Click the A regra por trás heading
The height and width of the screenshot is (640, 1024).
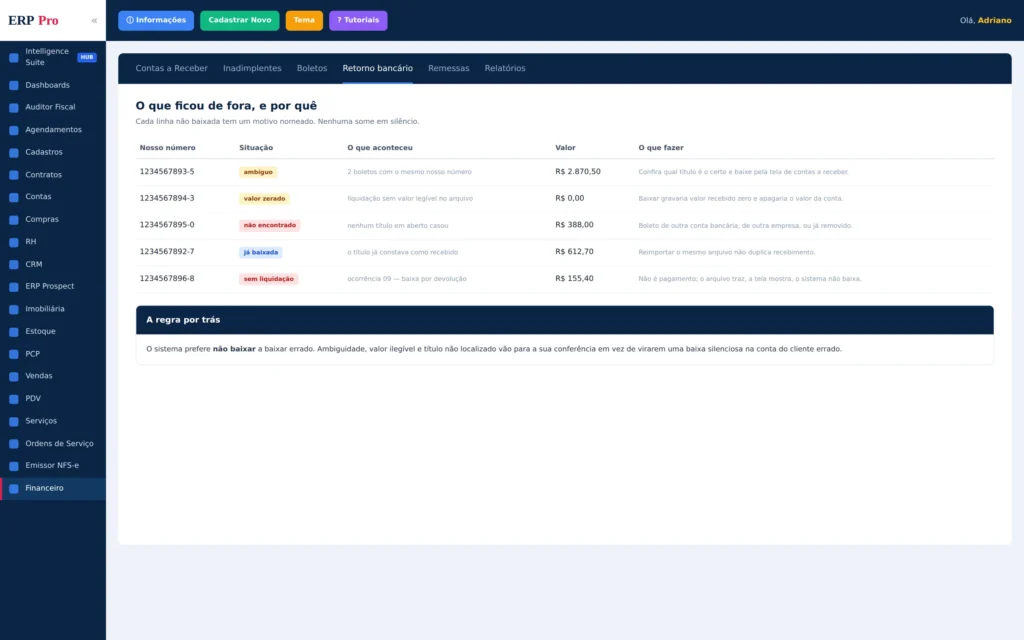click(x=183, y=320)
